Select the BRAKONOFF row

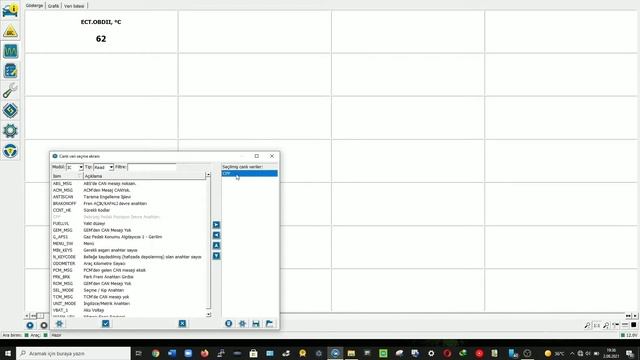(129, 203)
